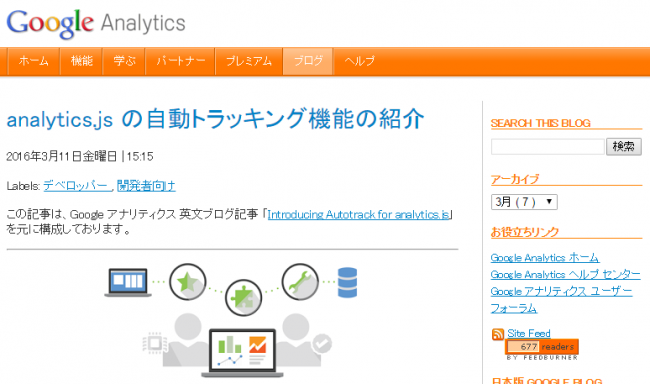
Task: Open the 機能 navigation tab
Action: pos(82,61)
